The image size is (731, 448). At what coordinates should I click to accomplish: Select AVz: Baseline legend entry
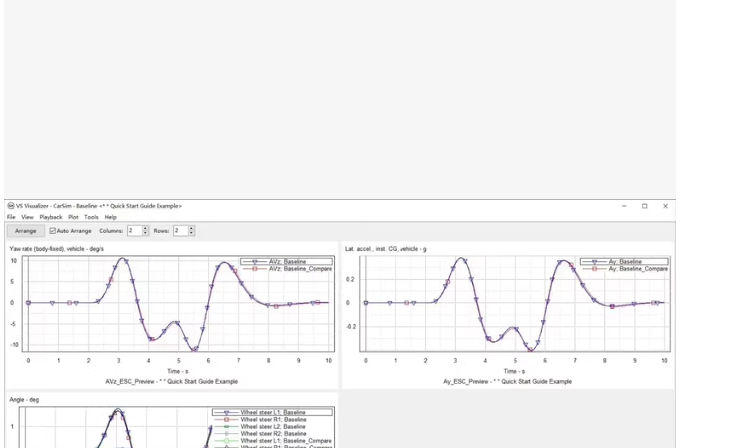[x=287, y=262]
